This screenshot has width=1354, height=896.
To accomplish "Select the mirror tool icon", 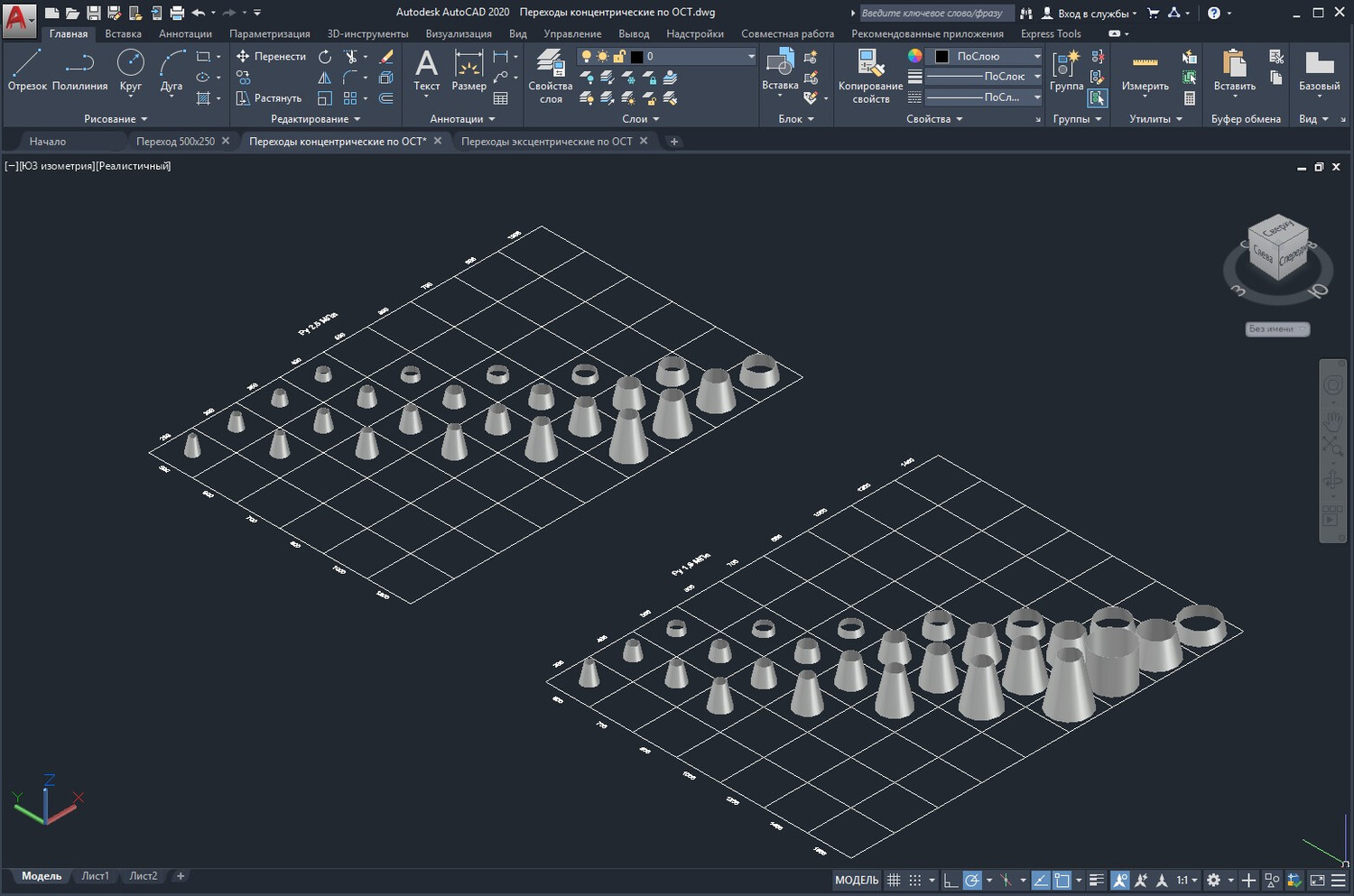I will [325, 77].
